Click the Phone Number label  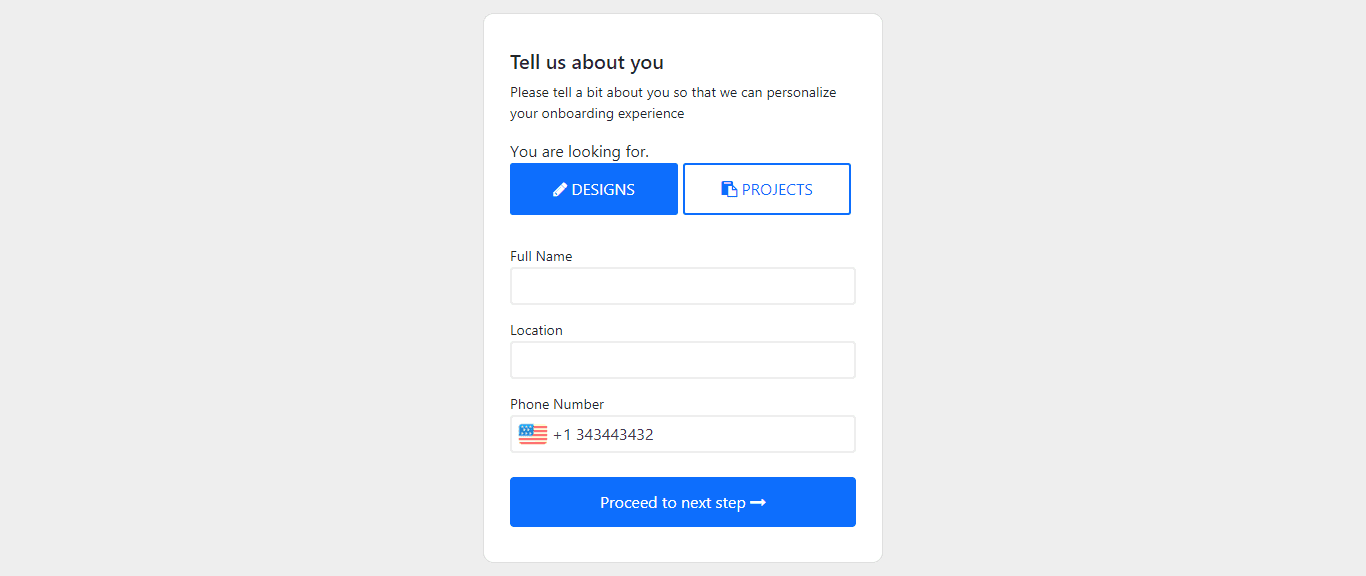pos(557,404)
